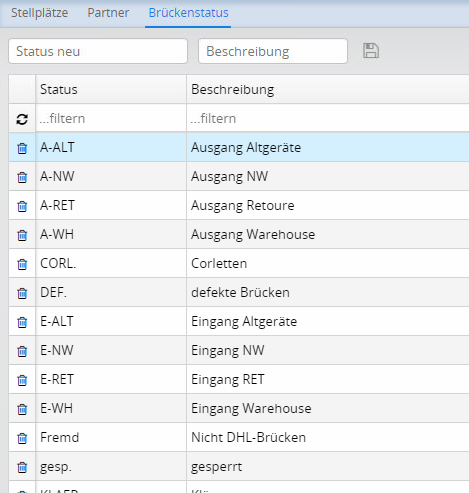Delete the A-NW row via trash icon
The image size is (469, 493).
[x=22, y=177]
